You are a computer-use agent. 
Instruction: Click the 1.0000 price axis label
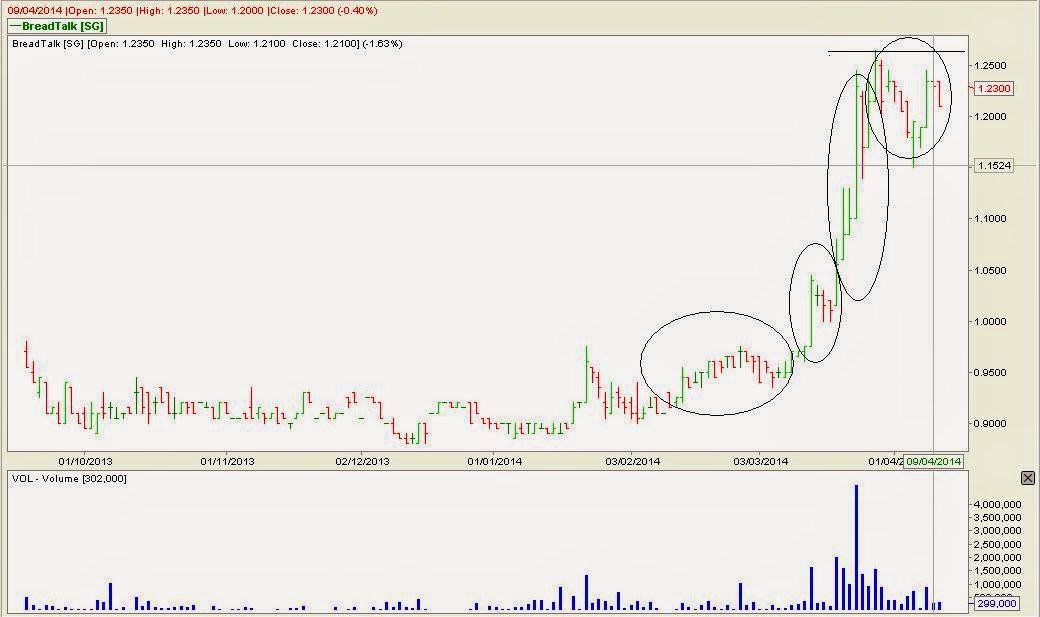[990, 321]
